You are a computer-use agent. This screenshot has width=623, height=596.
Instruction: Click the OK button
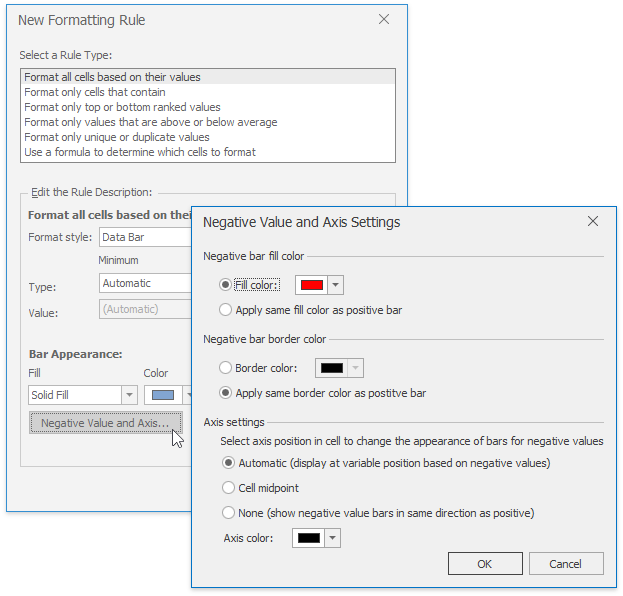tap(485, 564)
